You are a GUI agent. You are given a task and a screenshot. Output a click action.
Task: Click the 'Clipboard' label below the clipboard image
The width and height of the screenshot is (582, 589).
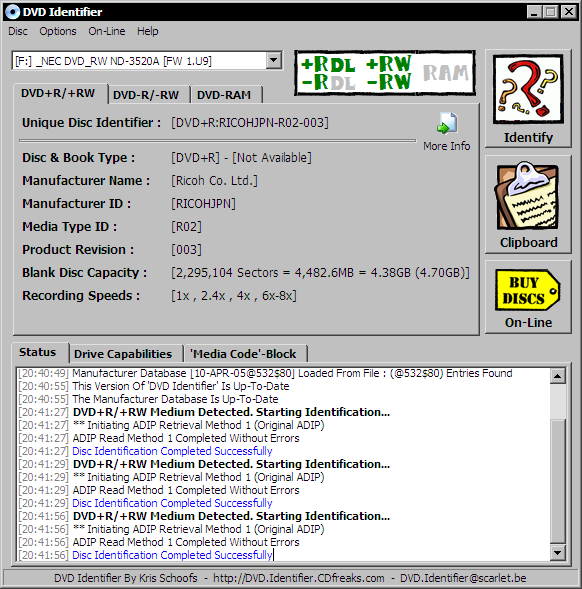coord(528,242)
